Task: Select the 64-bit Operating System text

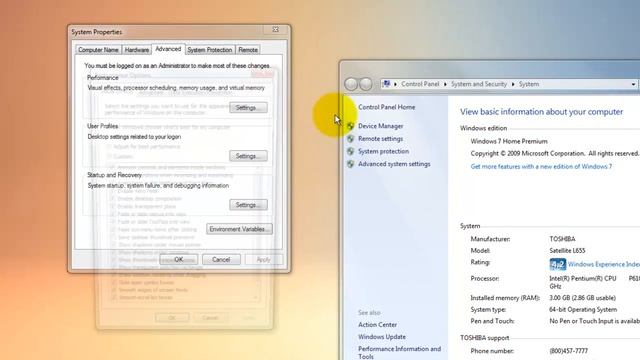Action: [x=583, y=309]
